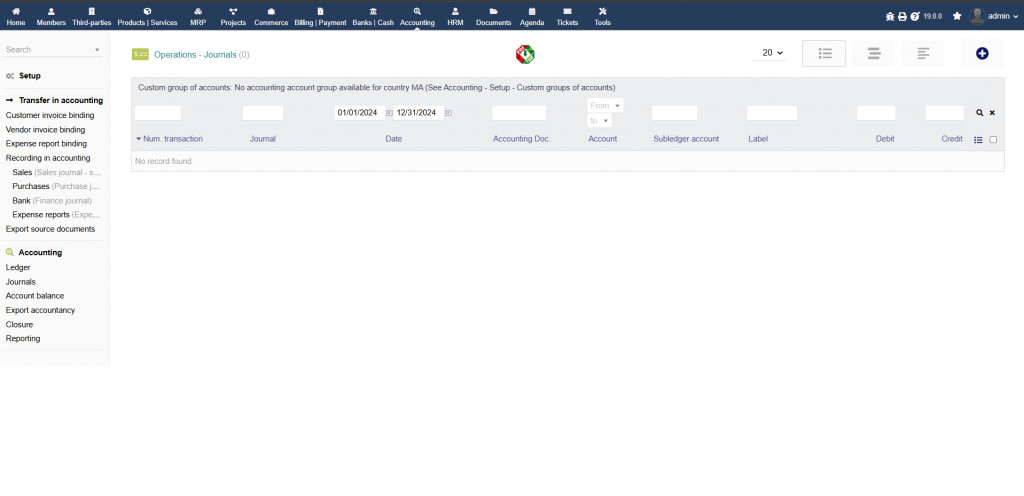
Task: Click the Commerce briefcase icon
Action: tap(271, 11)
